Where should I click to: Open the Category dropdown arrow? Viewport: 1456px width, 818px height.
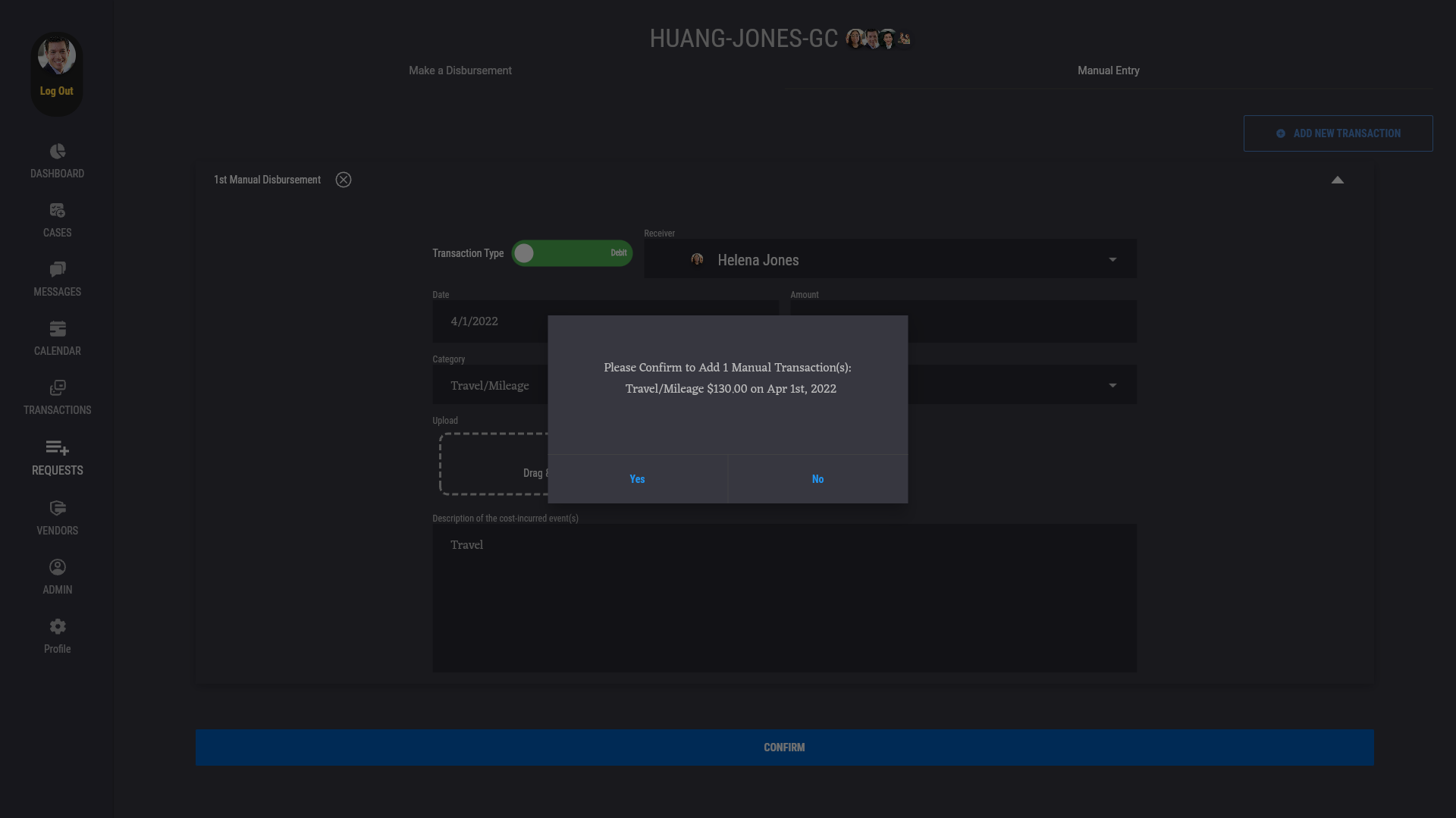[x=1112, y=385]
